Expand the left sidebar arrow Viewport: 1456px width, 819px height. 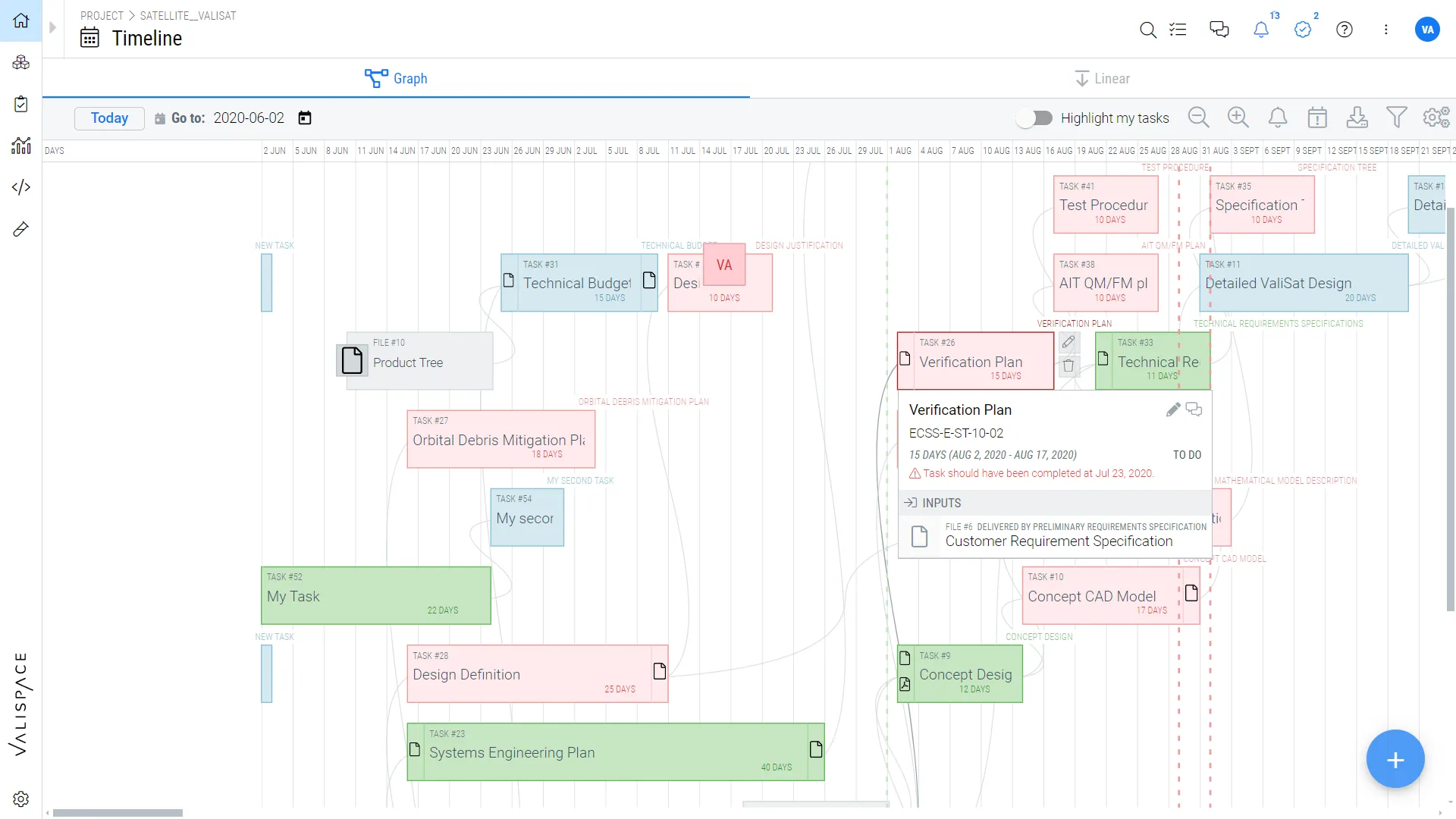pos(52,28)
